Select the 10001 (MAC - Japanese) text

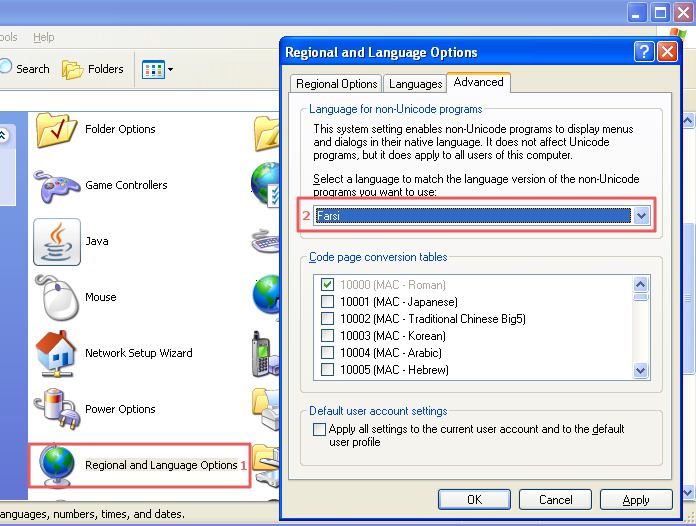click(399, 302)
